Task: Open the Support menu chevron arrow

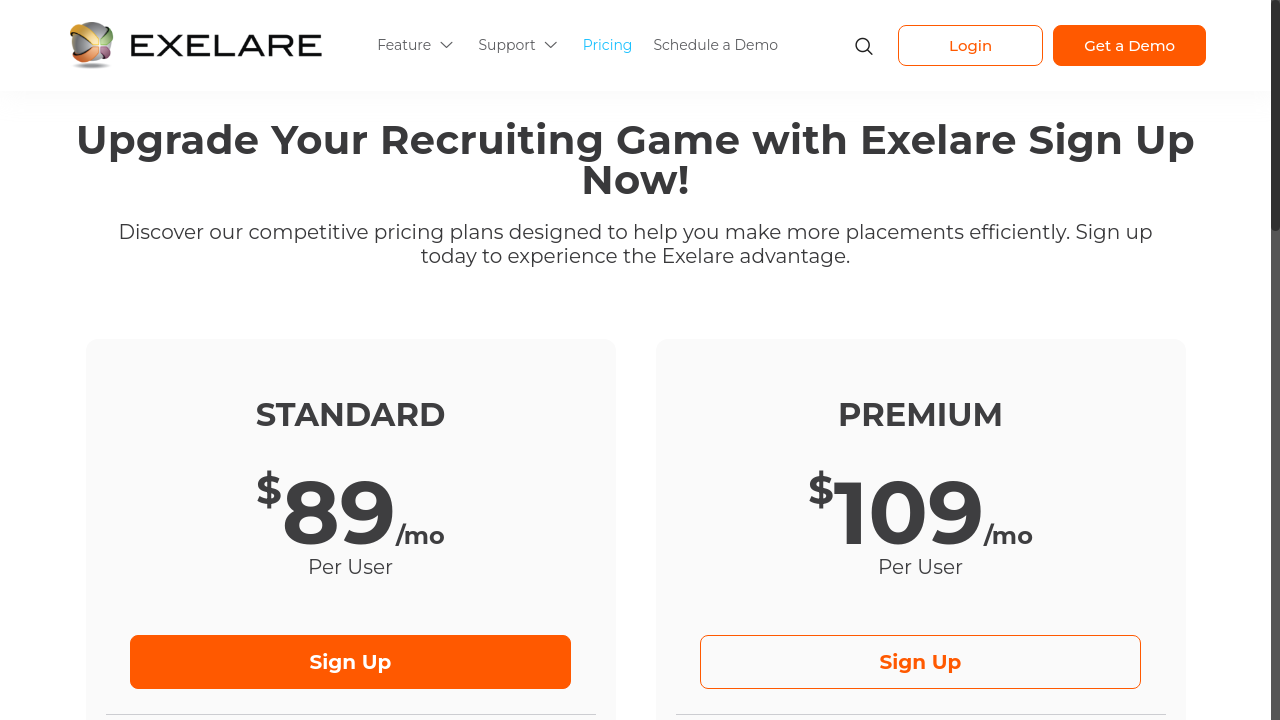Action: coord(551,45)
